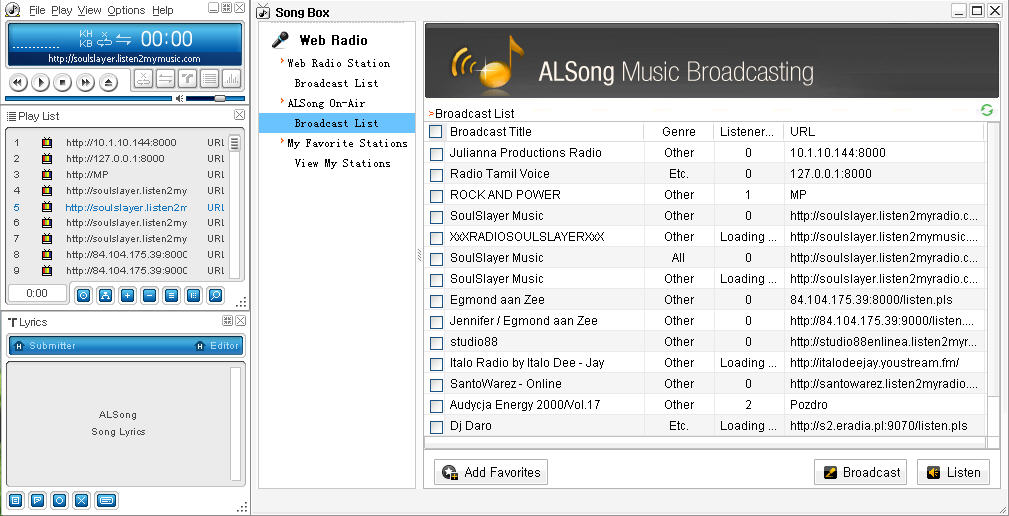
Task: Open the View menu
Action: click(89, 10)
